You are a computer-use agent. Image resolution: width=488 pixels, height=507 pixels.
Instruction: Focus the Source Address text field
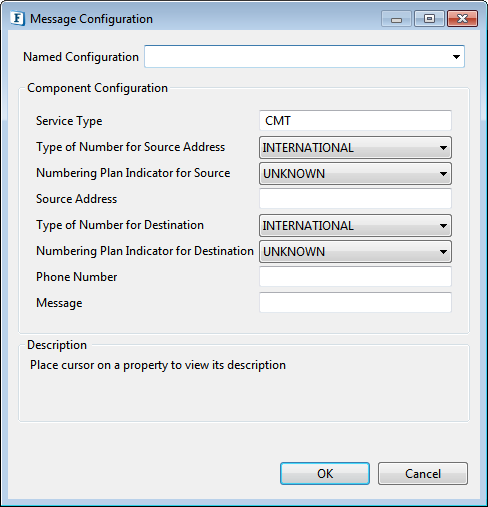pyautogui.click(x=355, y=199)
